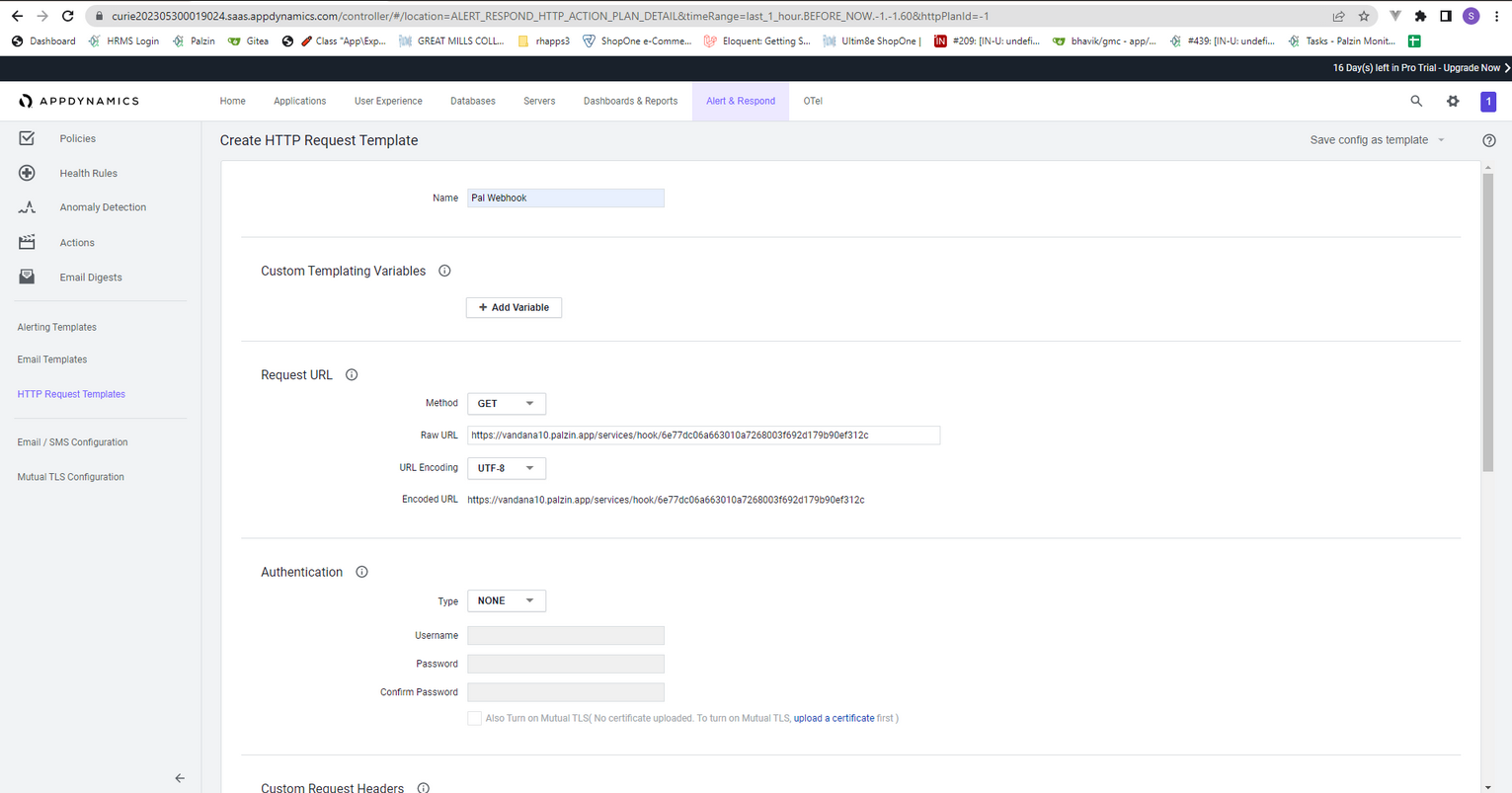Screen dimensions: 1512x793
Task: Click the Anomaly Detection icon
Action: point(27,207)
